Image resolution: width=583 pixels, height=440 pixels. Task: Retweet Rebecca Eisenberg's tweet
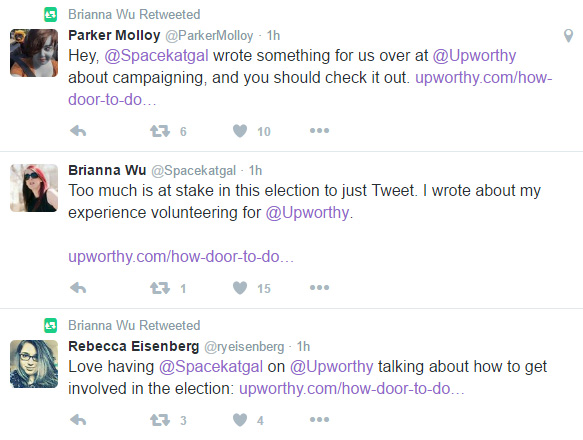click(x=160, y=420)
